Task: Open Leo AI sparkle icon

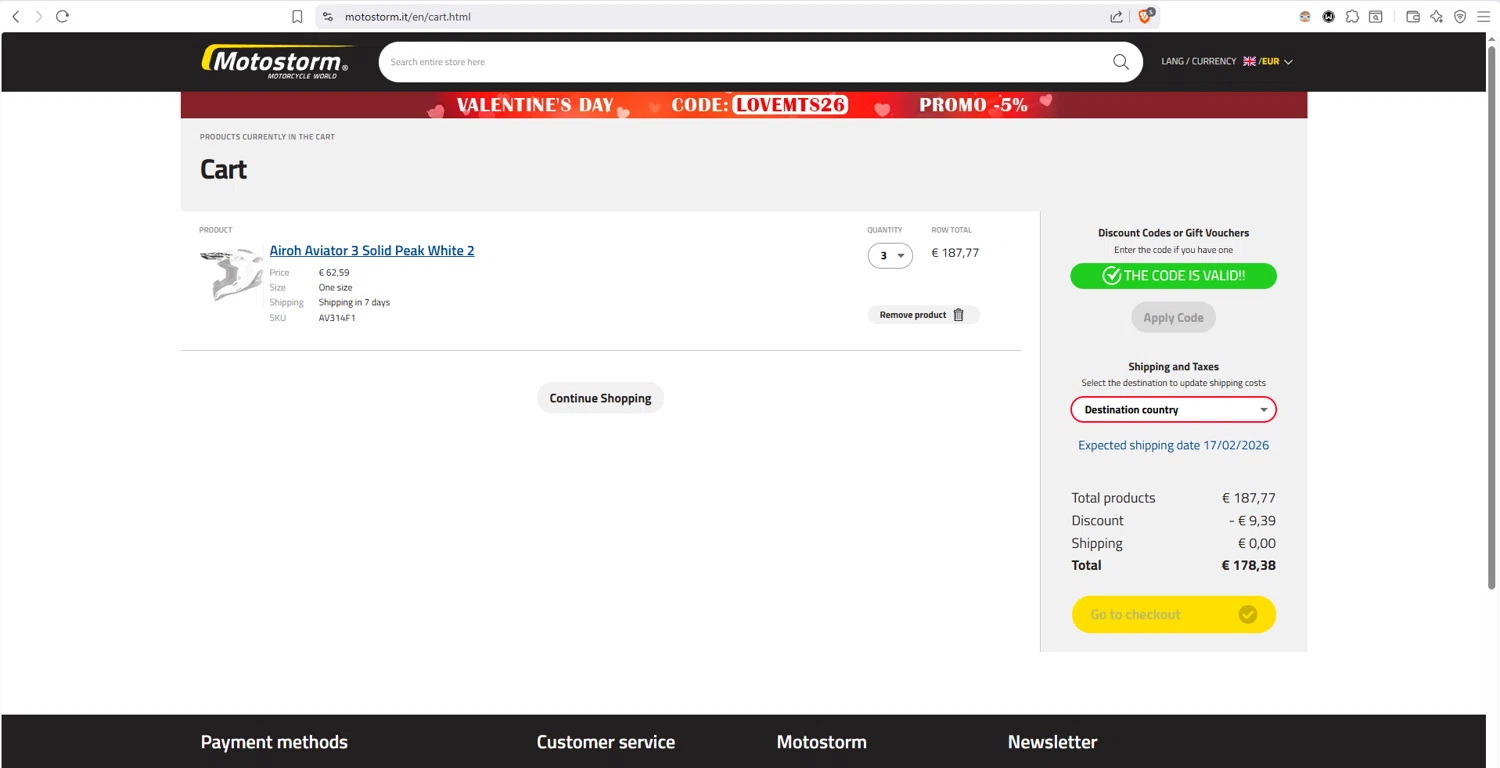Action: coord(1437,16)
